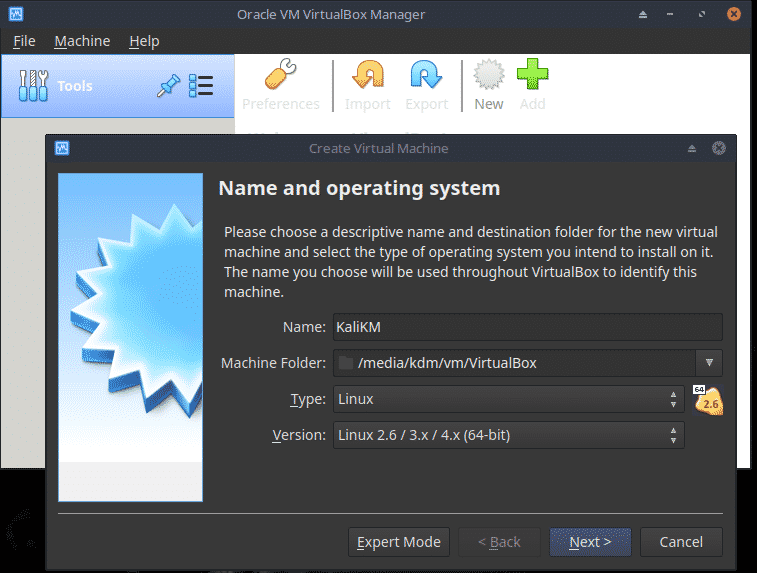
Task: Open the Type dropdown showing Linux
Action: pyautogui.click(x=508, y=399)
